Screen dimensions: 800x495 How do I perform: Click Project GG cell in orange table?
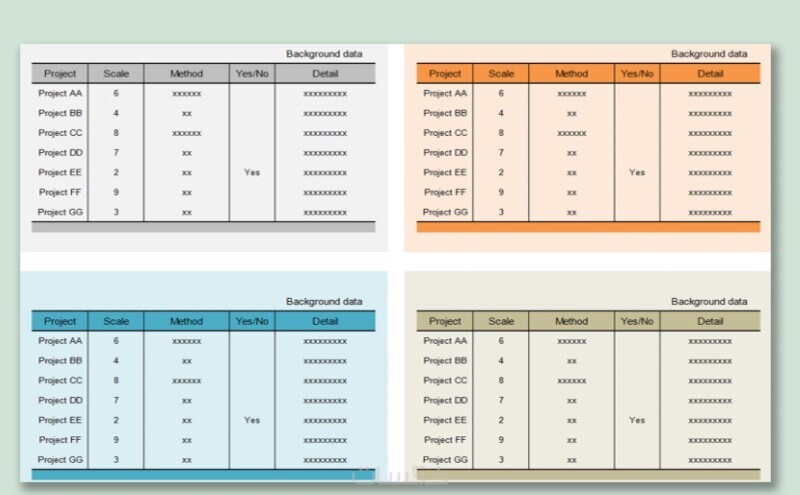445,212
